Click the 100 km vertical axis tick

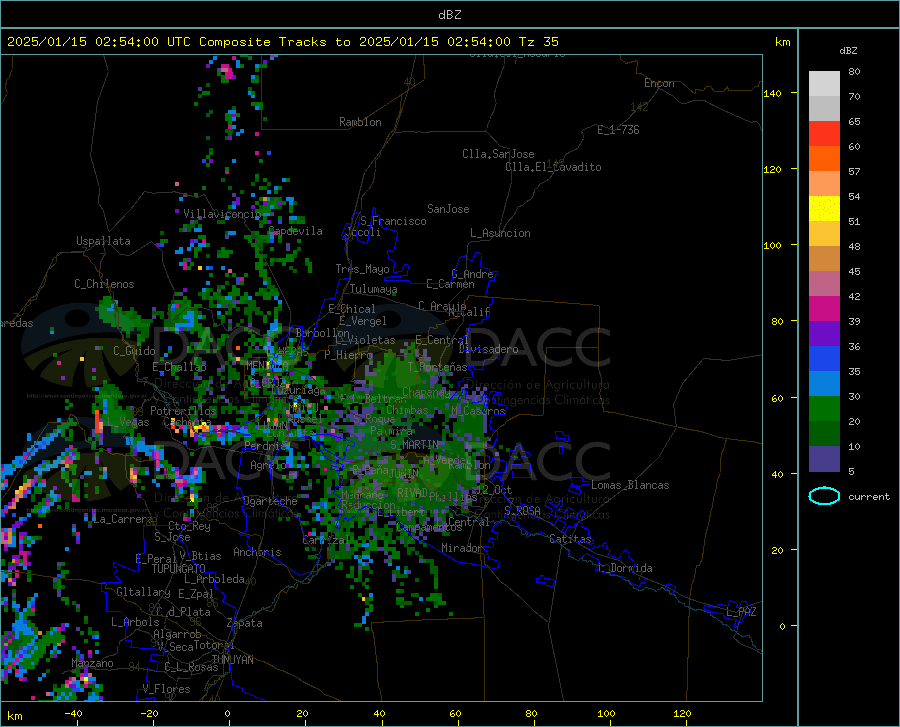coord(773,245)
